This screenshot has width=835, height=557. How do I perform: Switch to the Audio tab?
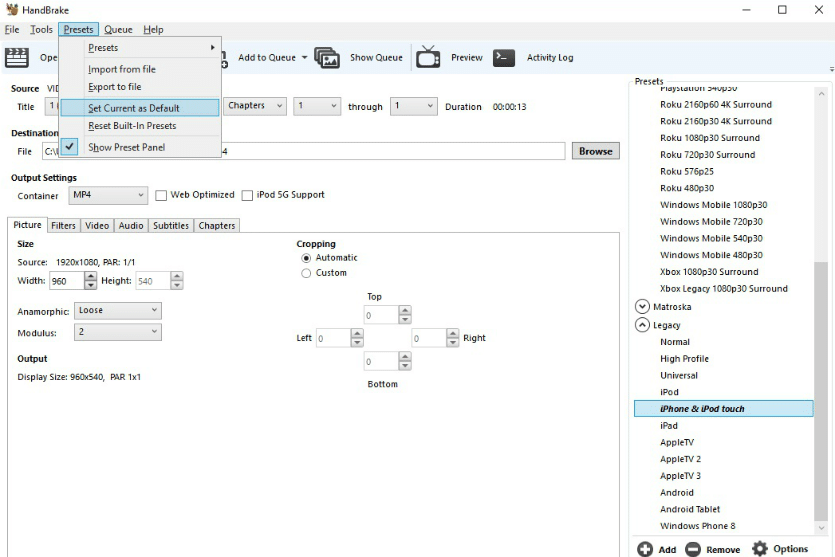(x=131, y=225)
